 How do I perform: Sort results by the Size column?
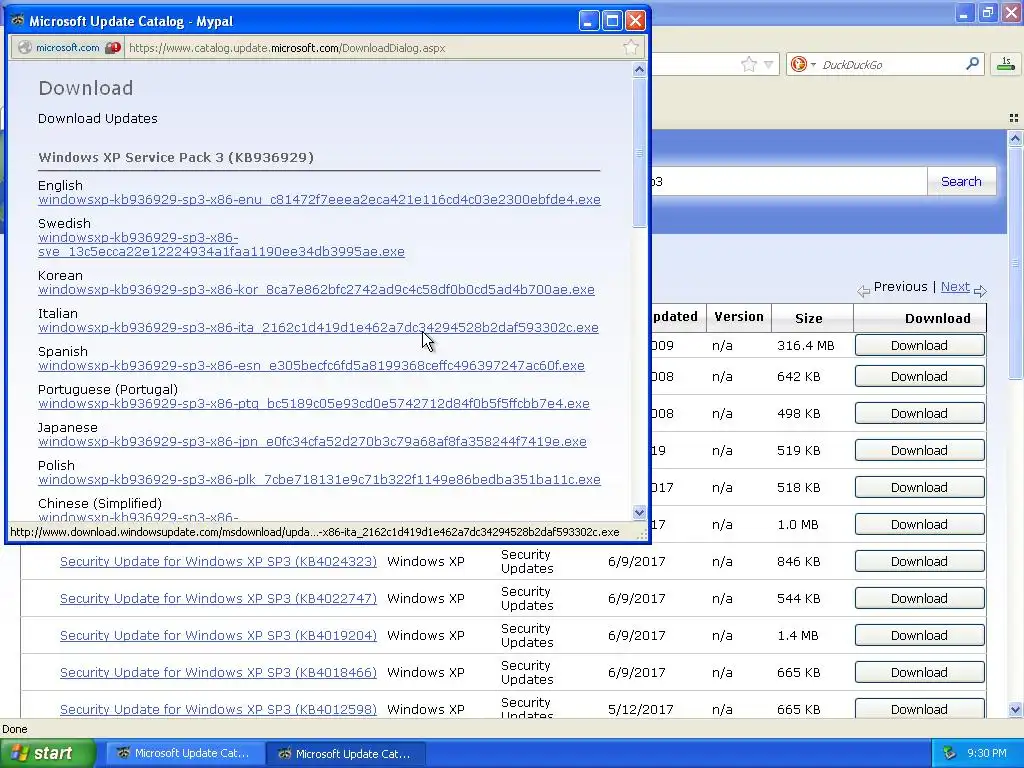point(808,319)
